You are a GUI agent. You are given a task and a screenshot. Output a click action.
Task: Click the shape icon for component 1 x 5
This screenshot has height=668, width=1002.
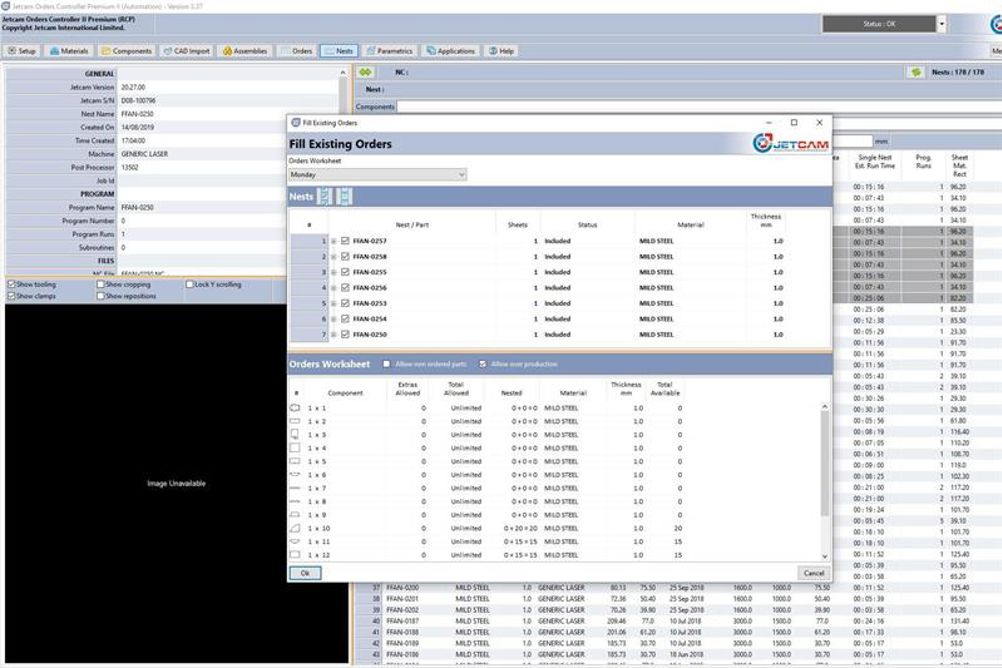[295, 461]
